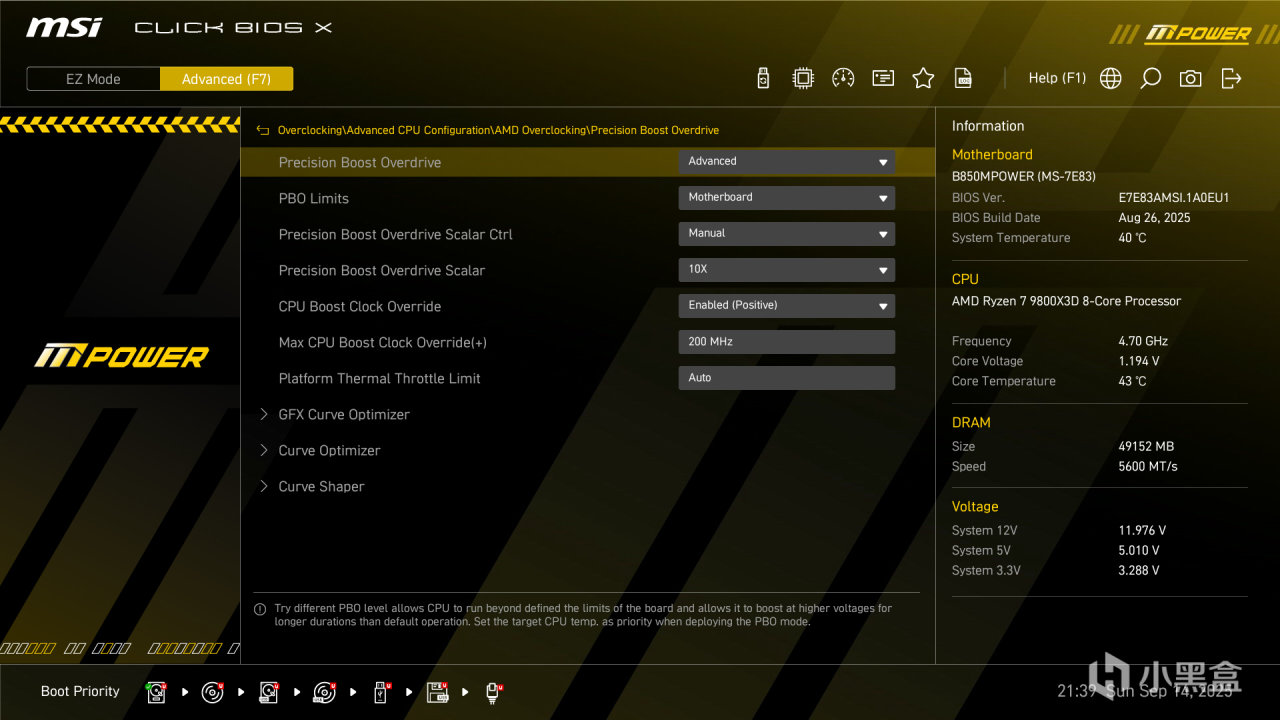Click the breadcrumb path ending in Precision Boost Overdrive
1280x720 pixels.
498,130
